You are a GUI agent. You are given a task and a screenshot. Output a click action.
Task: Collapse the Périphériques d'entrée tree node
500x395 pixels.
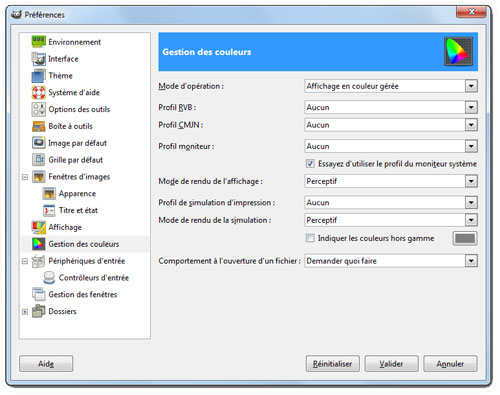click(x=25, y=261)
